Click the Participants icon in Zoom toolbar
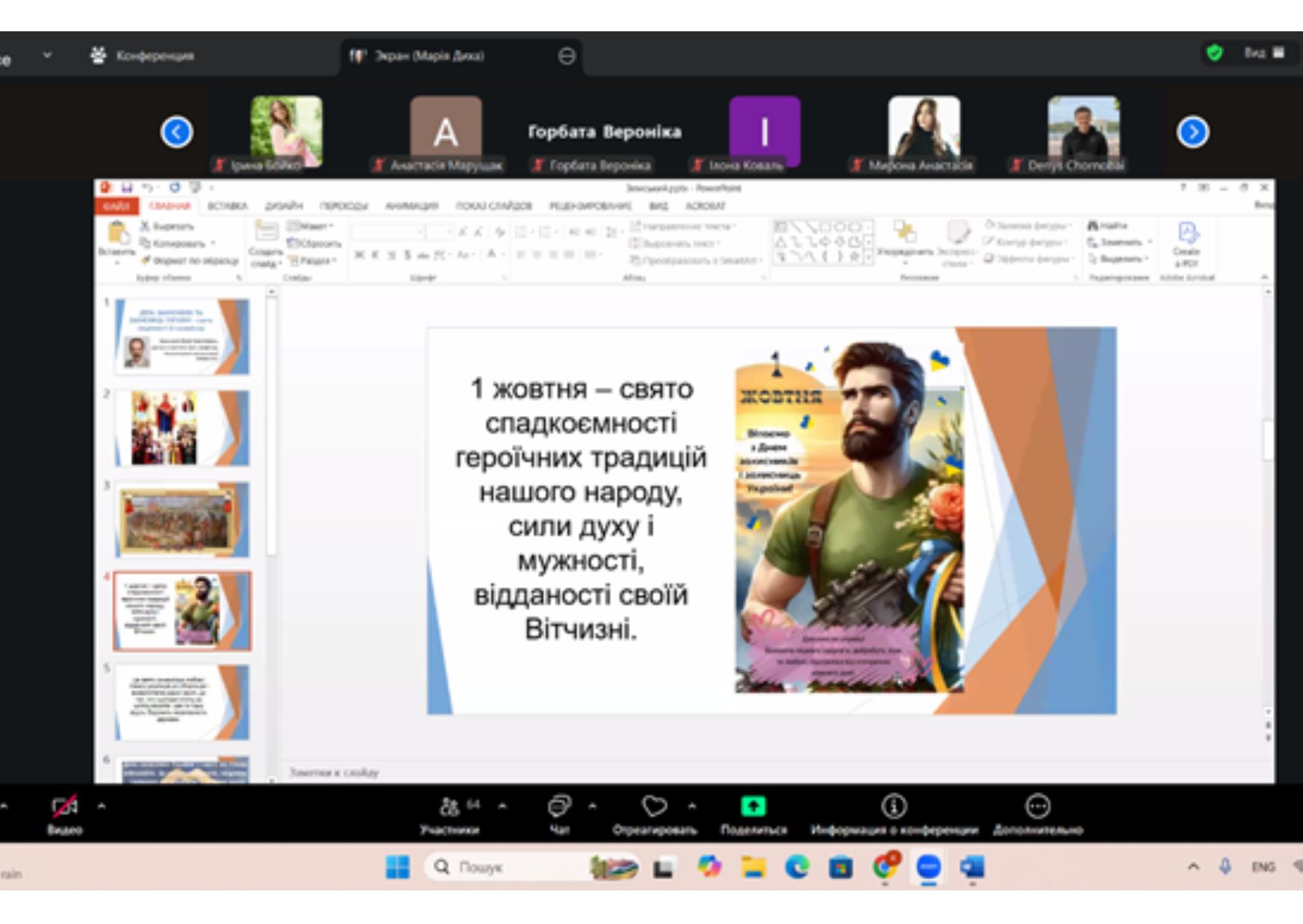The image size is (1303, 924). pos(449,807)
